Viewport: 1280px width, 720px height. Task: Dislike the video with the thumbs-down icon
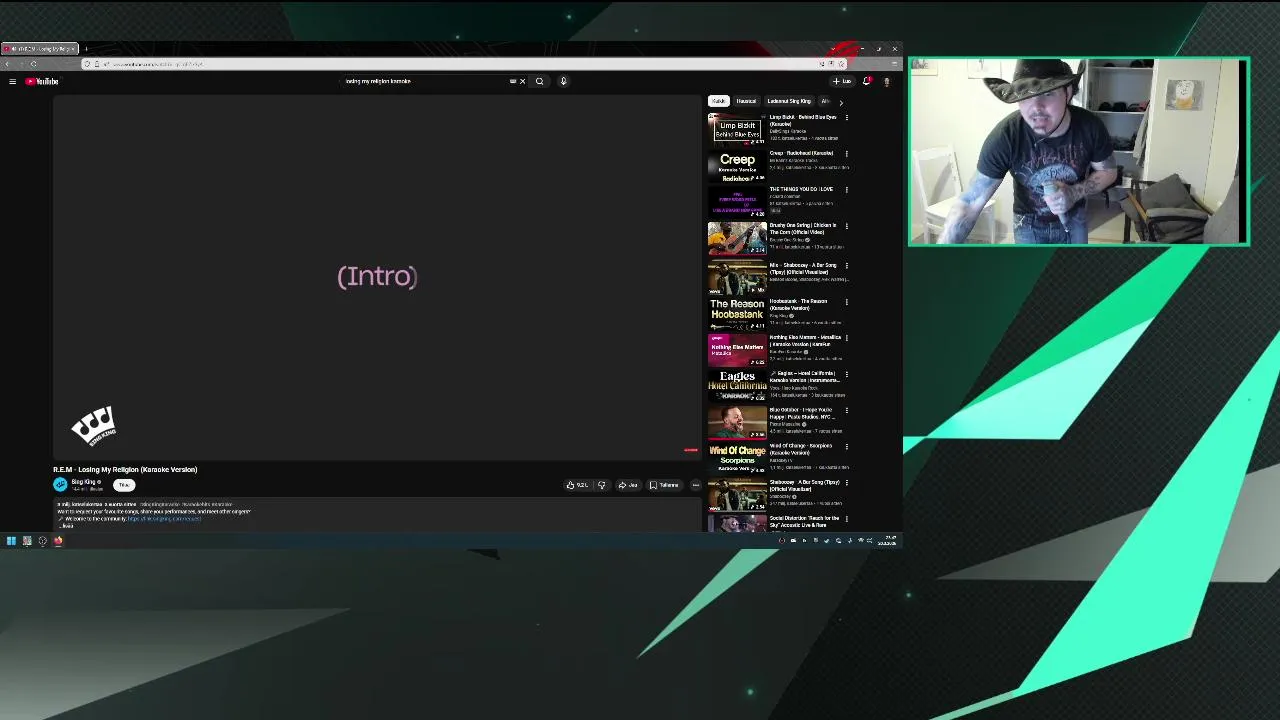click(x=601, y=485)
